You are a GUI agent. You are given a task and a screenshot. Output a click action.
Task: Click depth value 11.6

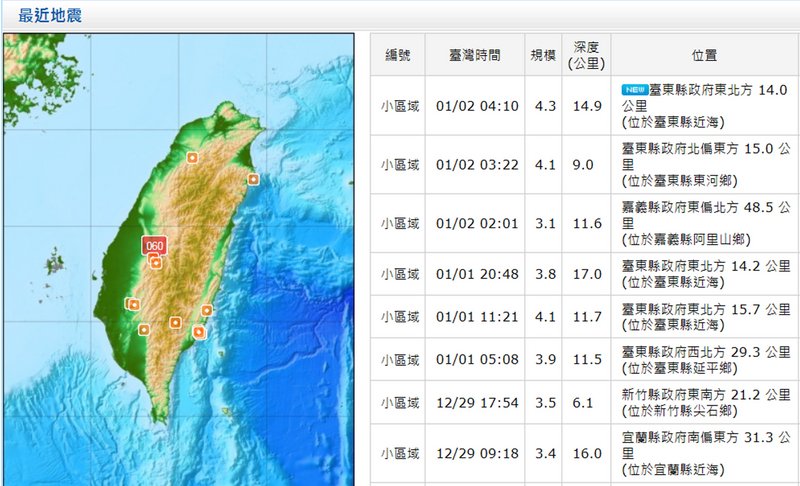[x=587, y=223]
